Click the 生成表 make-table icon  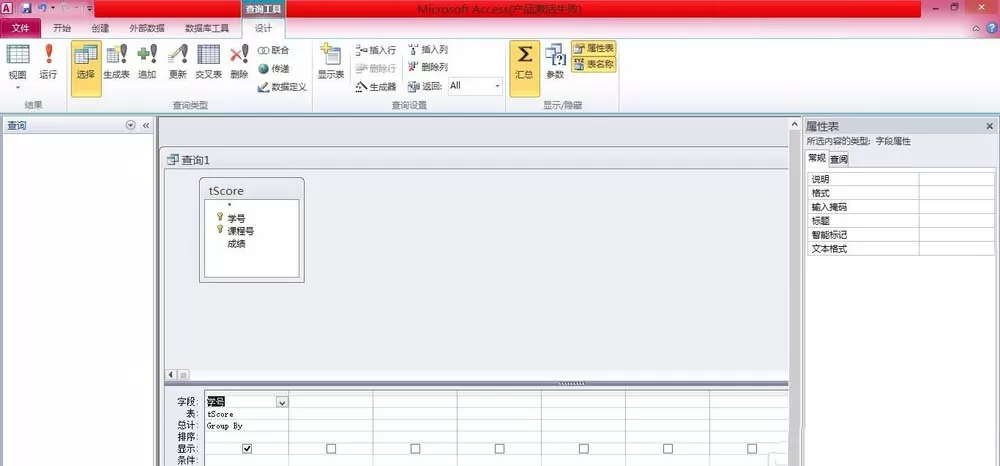tap(117, 62)
